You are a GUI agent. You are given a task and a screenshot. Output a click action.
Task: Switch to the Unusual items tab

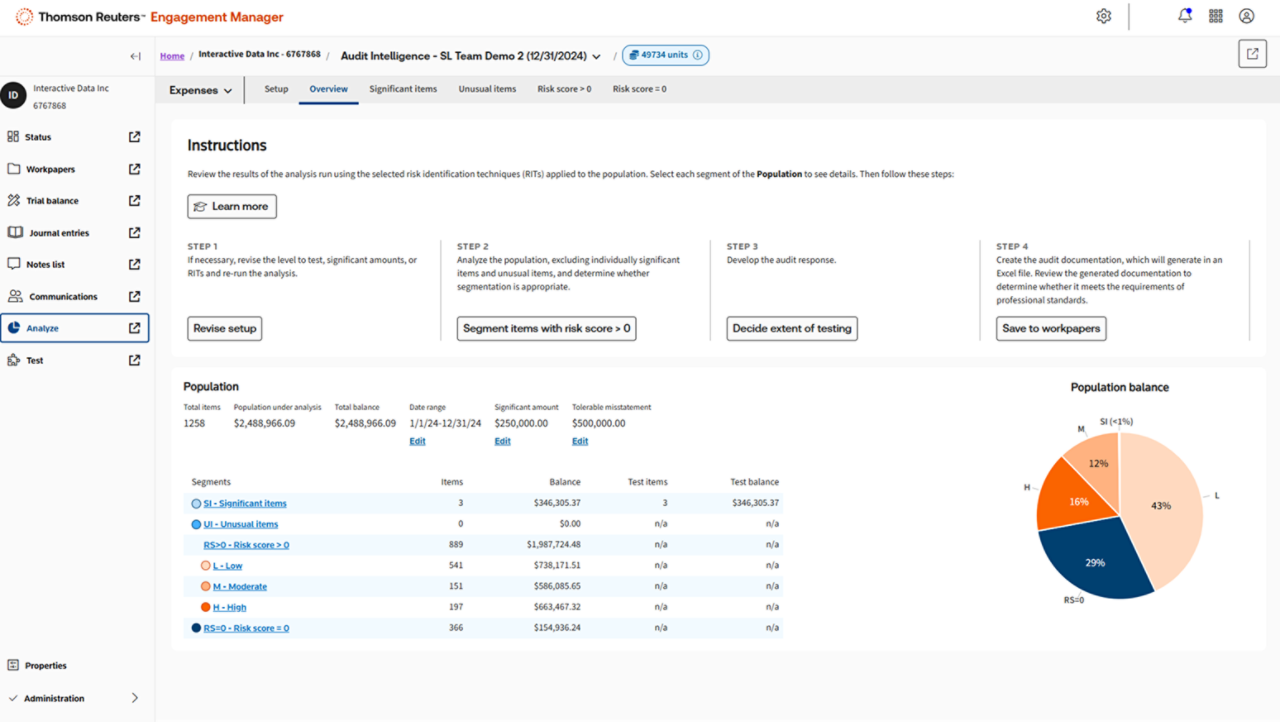point(487,89)
